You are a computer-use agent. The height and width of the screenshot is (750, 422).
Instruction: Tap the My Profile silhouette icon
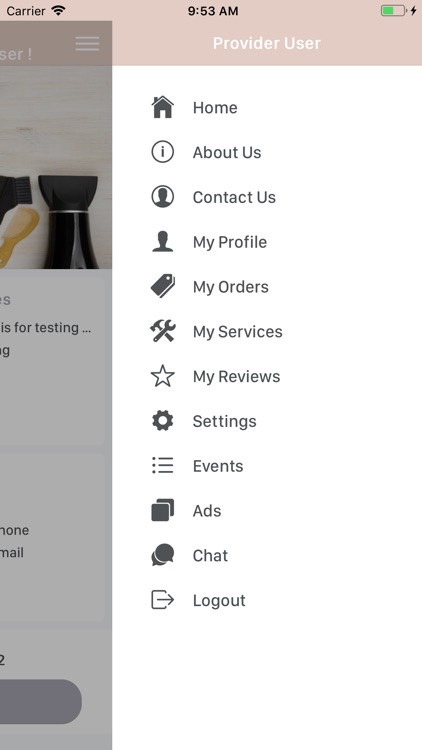(163, 242)
